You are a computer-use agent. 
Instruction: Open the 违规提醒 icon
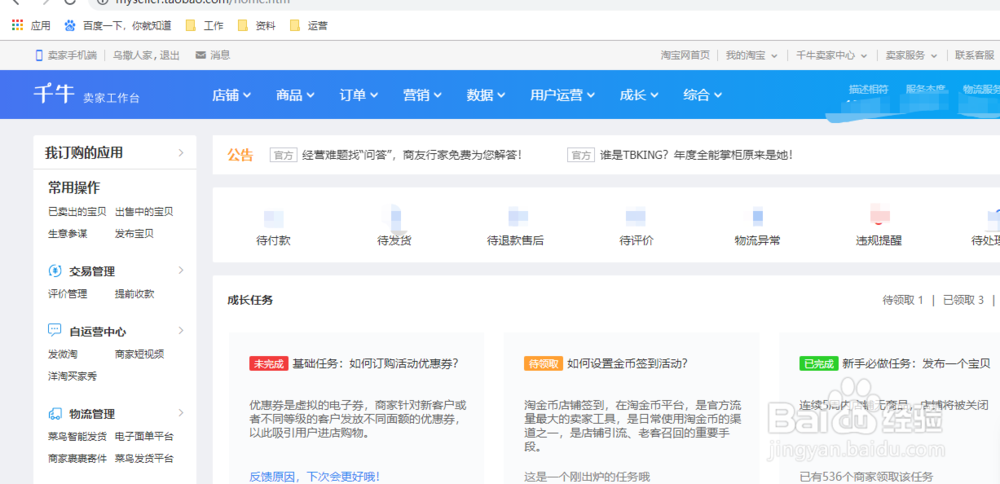click(879, 216)
